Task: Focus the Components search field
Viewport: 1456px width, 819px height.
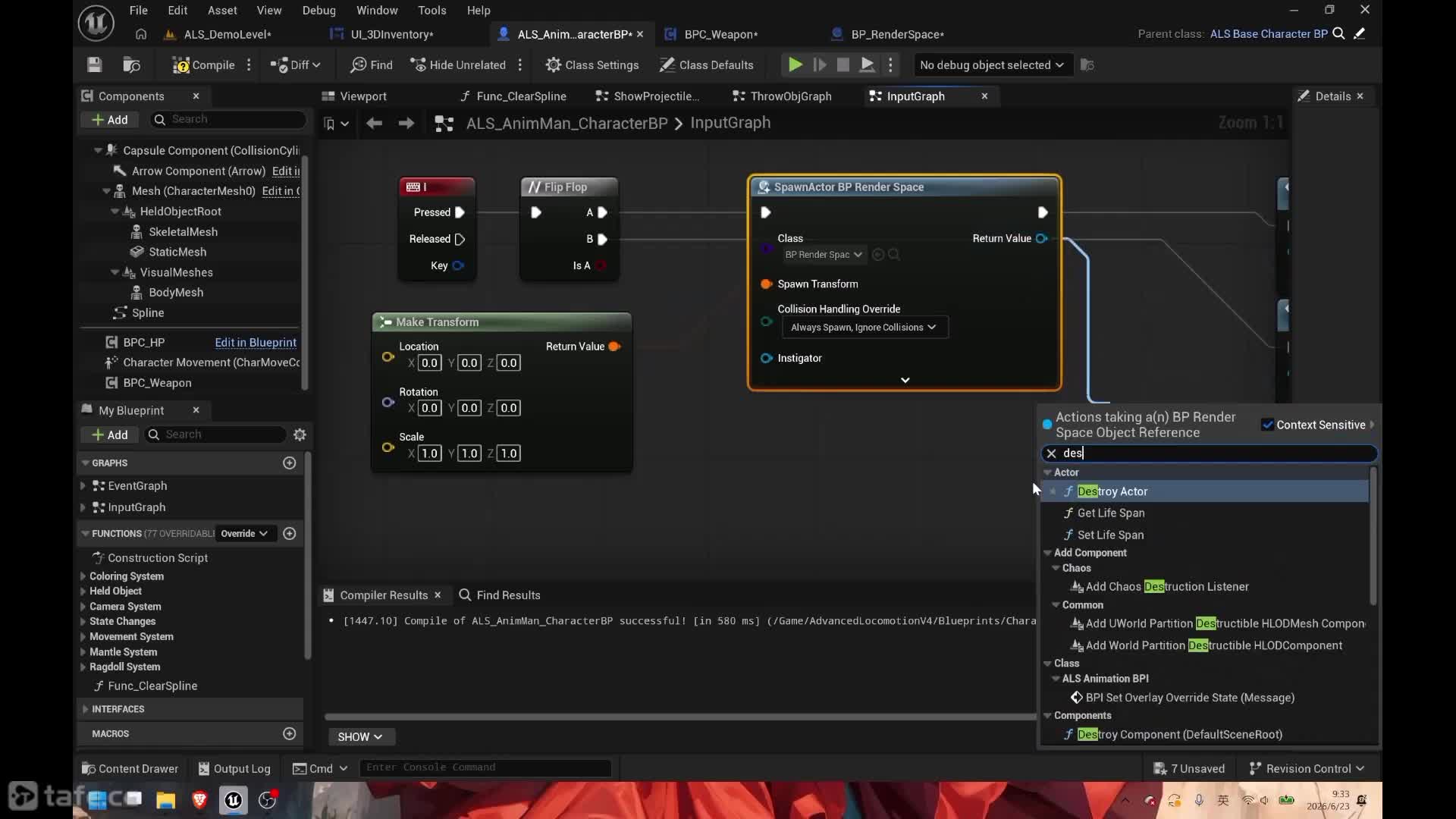Action: tap(230, 120)
